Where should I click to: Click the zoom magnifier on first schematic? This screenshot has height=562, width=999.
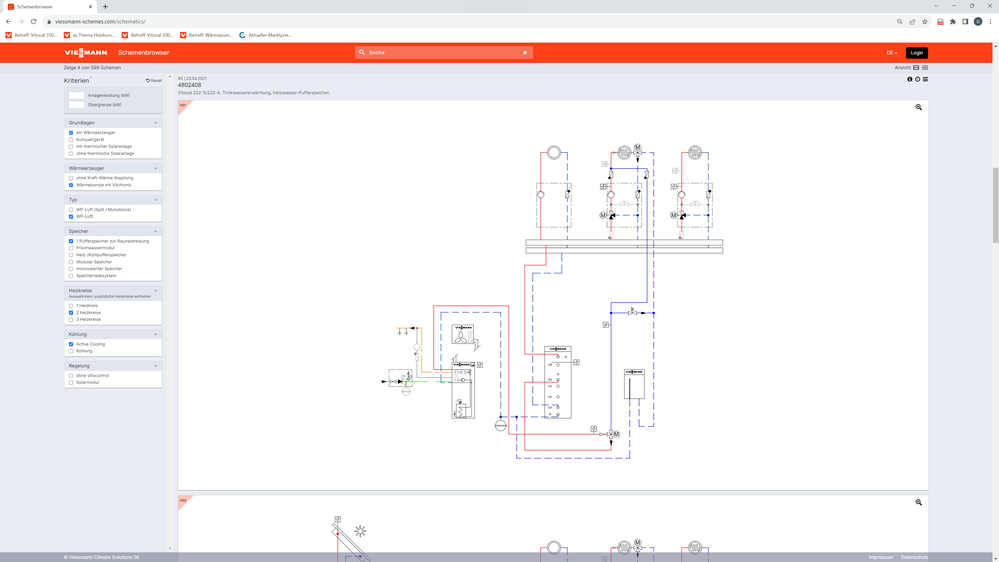point(918,107)
